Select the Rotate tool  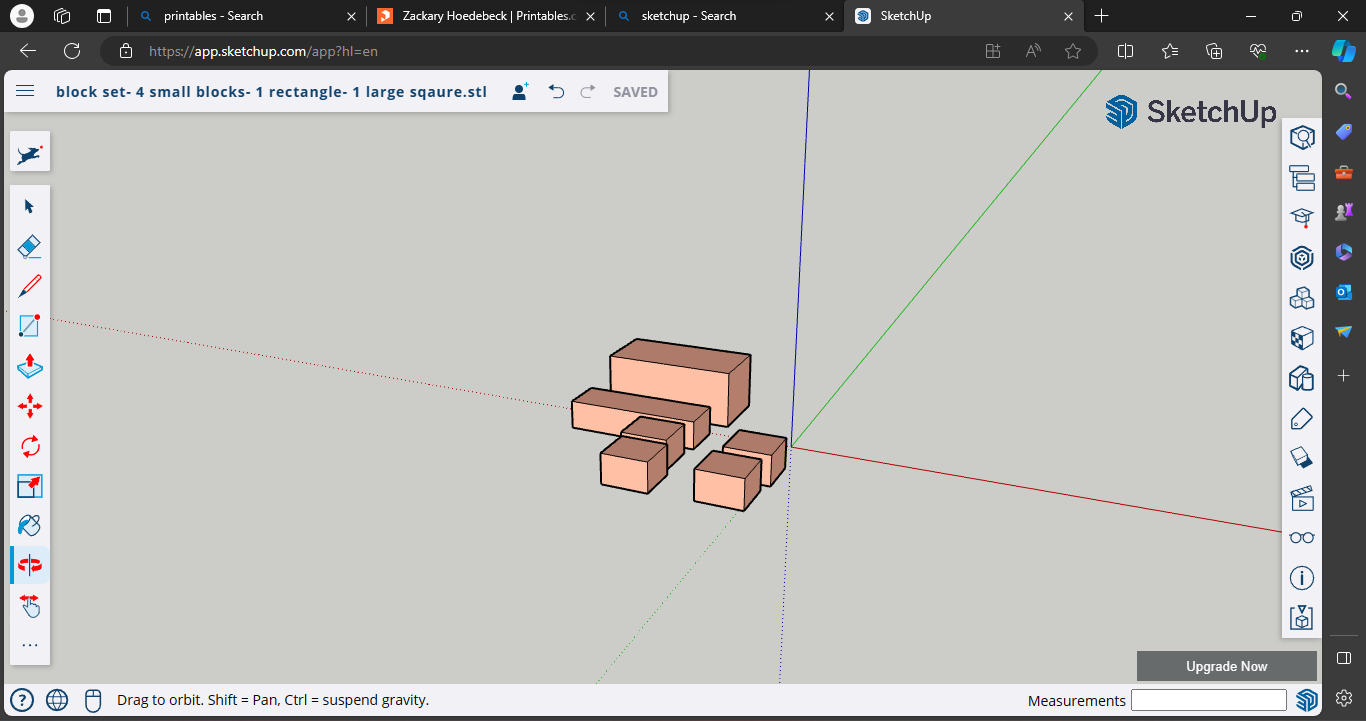(x=29, y=447)
